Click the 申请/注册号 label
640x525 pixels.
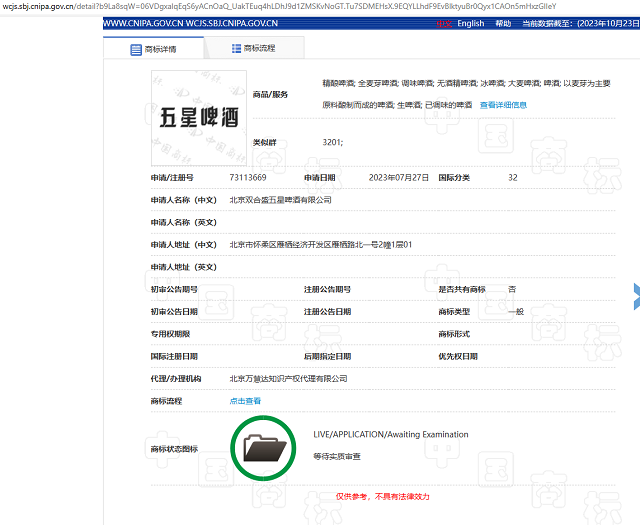pyautogui.click(x=172, y=178)
